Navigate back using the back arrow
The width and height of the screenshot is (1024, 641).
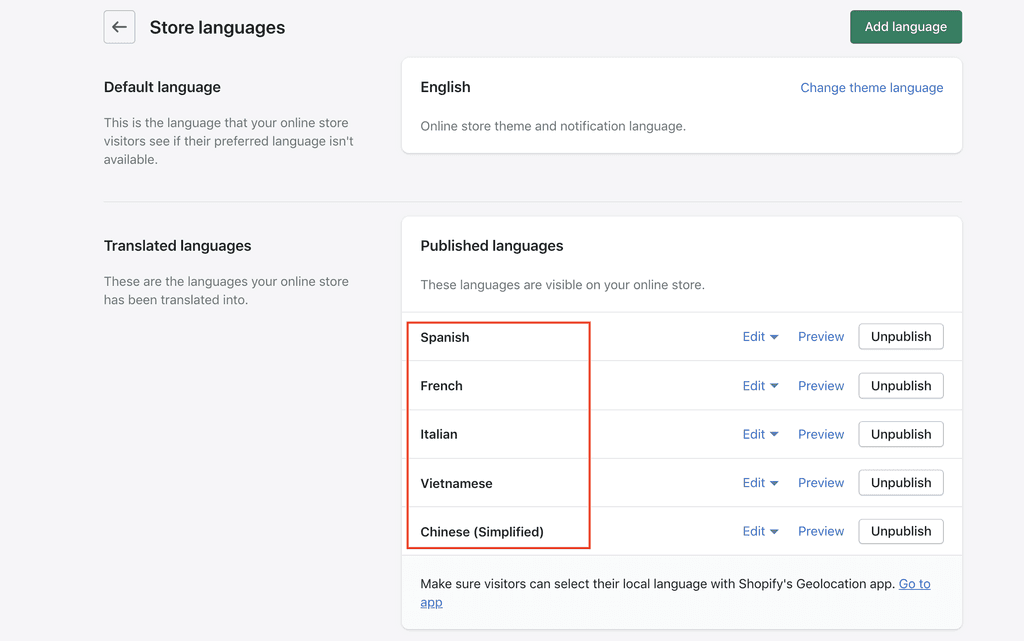coord(119,27)
